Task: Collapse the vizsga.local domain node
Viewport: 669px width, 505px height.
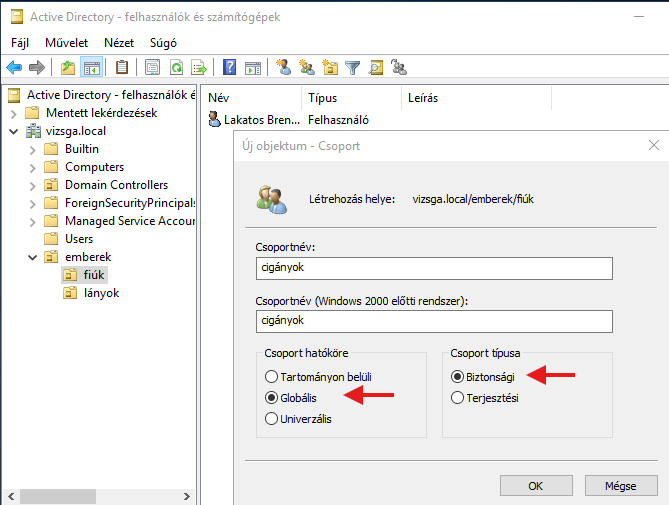Action: (x=13, y=131)
